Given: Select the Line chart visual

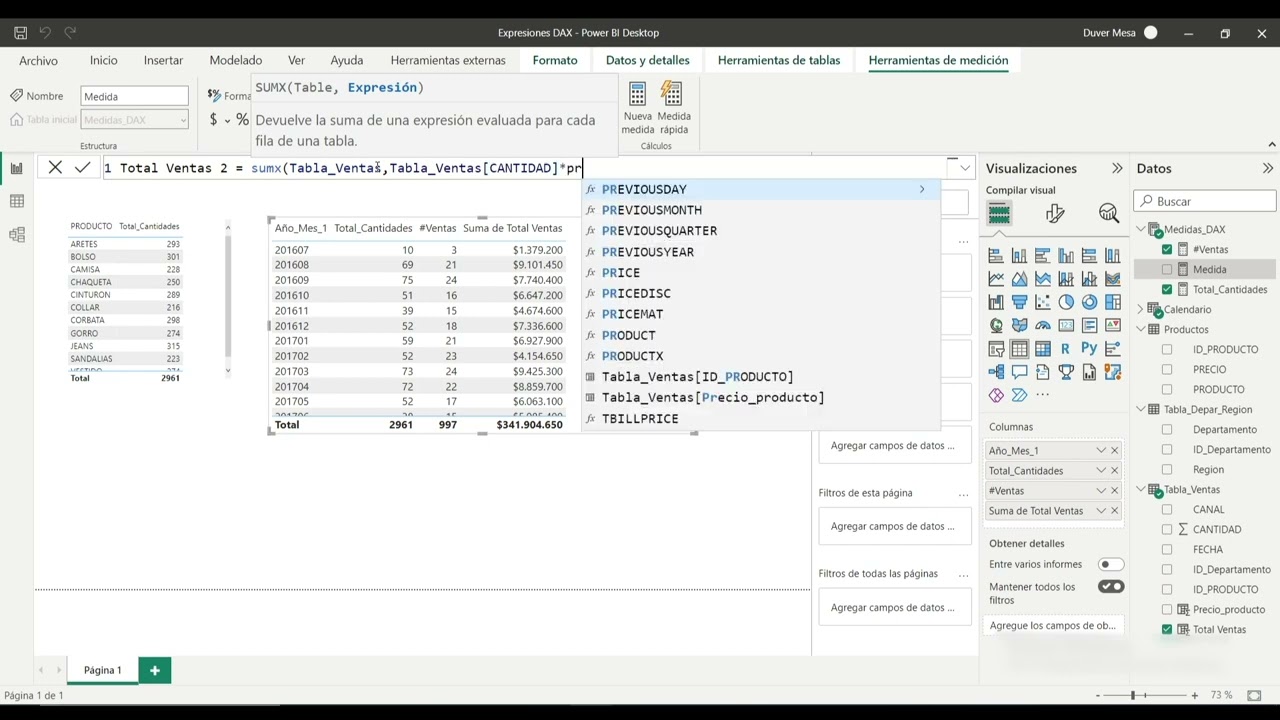Looking at the screenshot, I should (996, 279).
